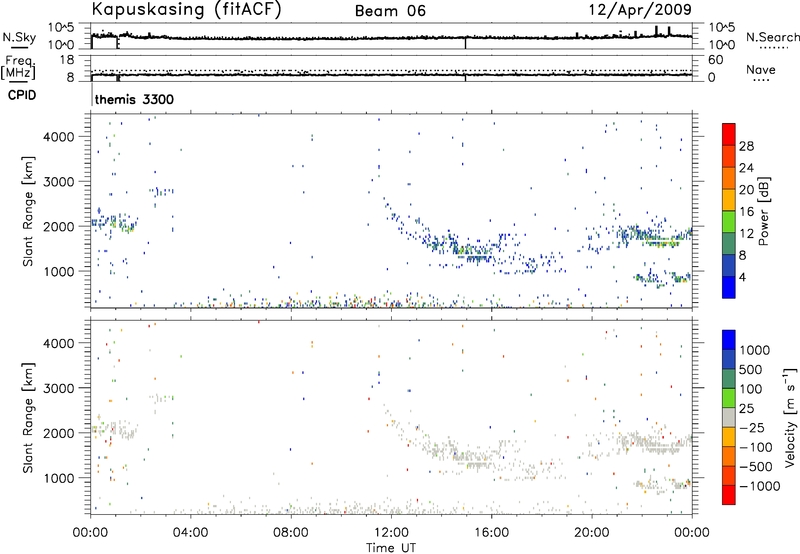800x554 pixels.
Task: Click the 12 dB colorbar label
Action: tap(746, 234)
